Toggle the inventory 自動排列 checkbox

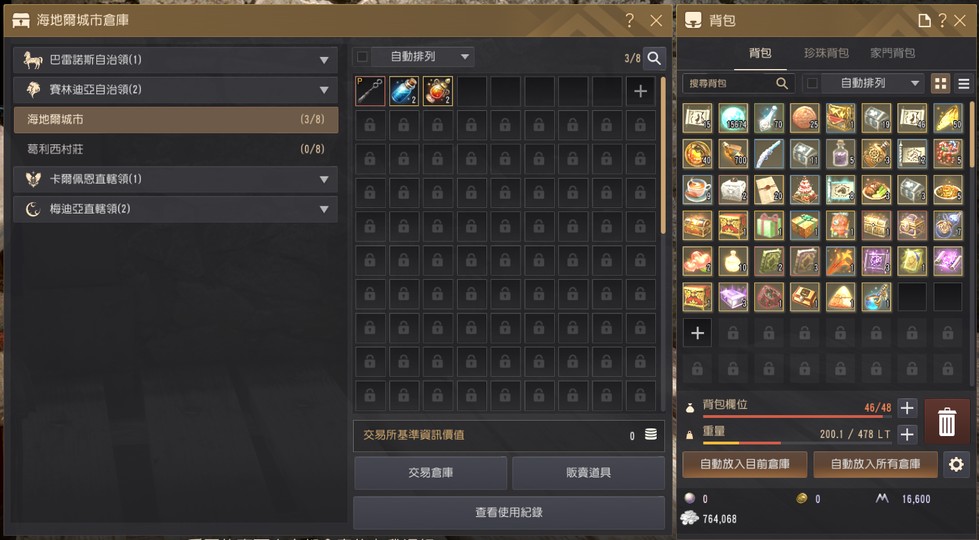pos(812,83)
